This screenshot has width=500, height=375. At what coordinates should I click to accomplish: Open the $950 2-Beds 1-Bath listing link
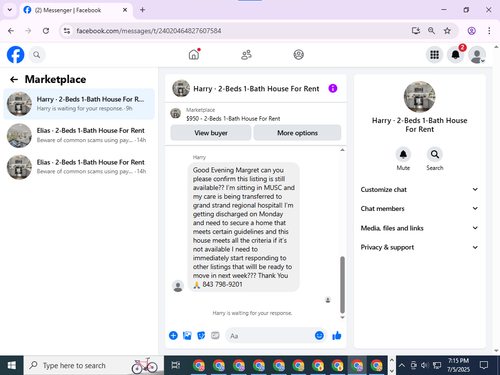(x=233, y=118)
